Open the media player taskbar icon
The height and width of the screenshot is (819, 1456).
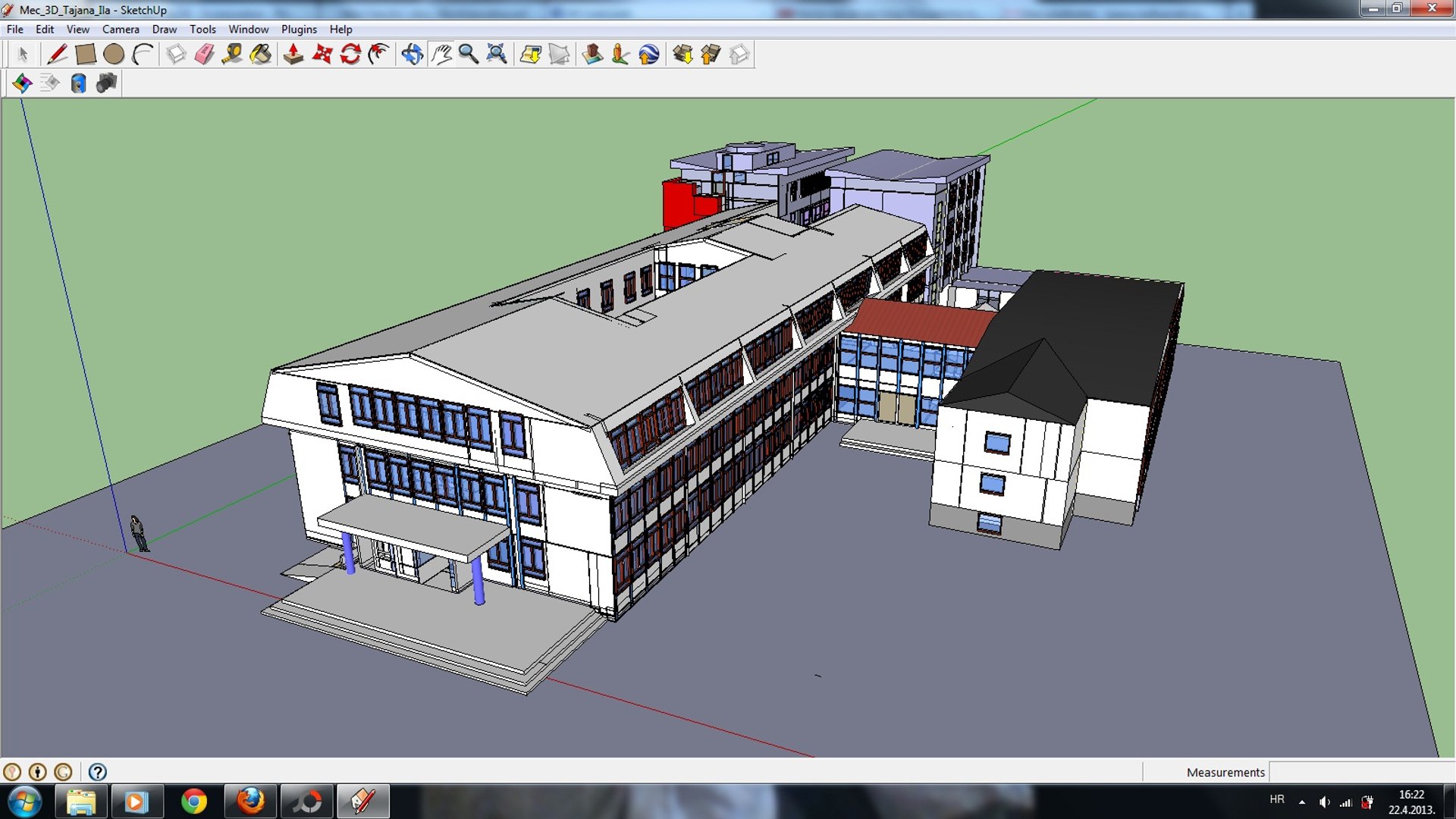coord(136,802)
